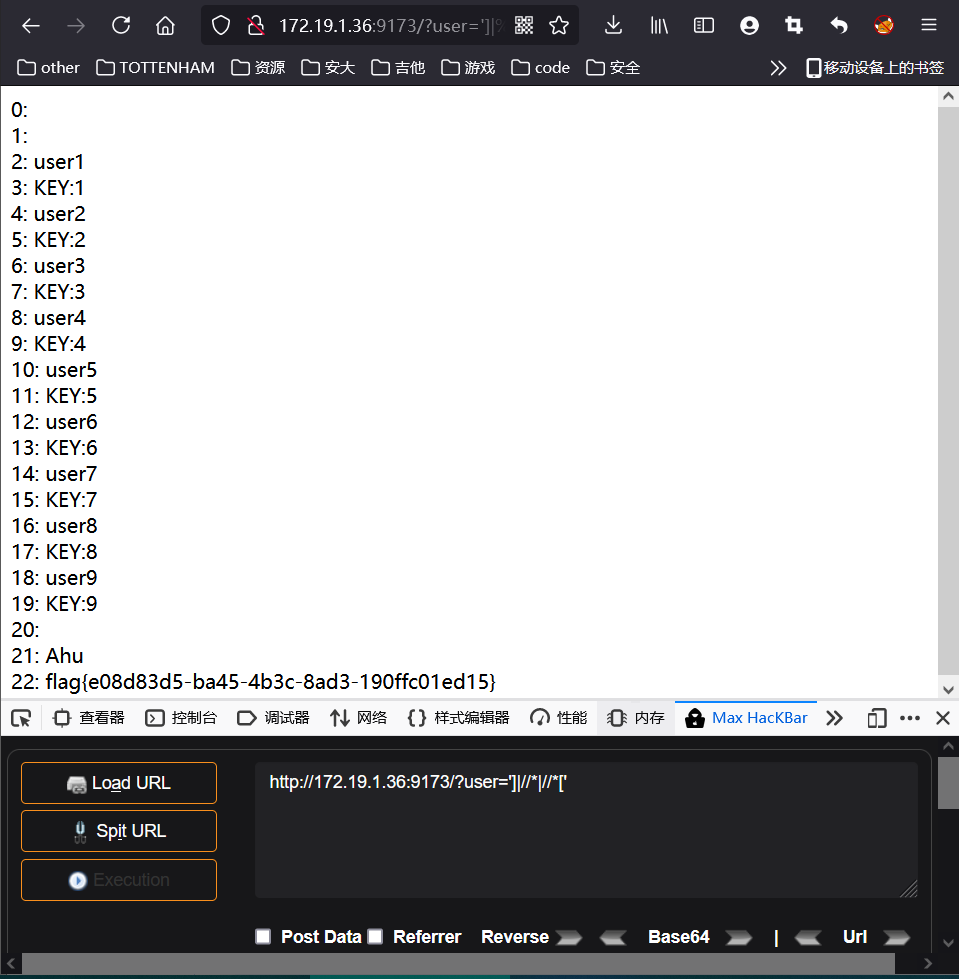Enable the Referrer checkbox
This screenshot has height=979, width=959.
click(x=375, y=937)
